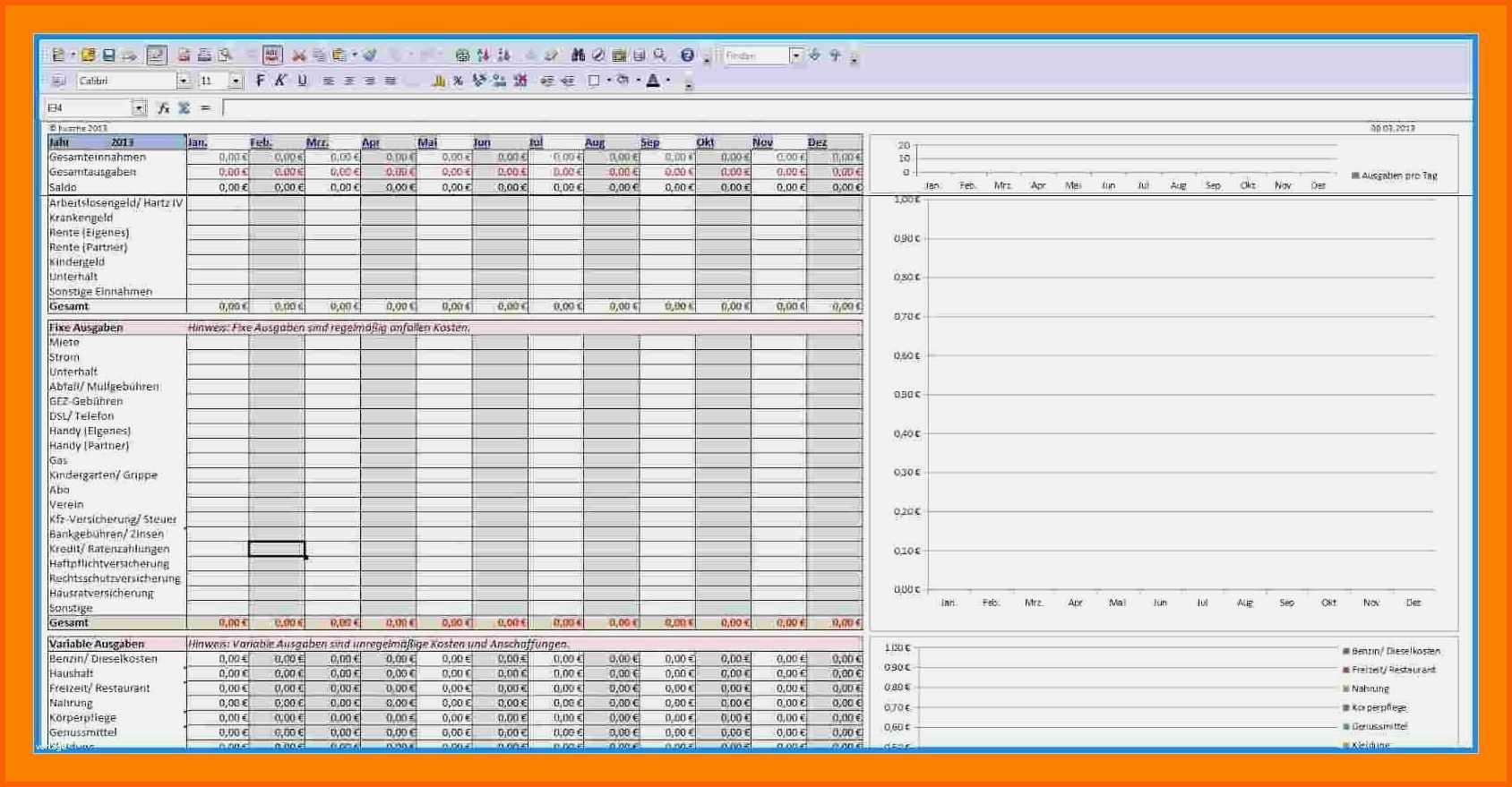Image resolution: width=1512 pixels, height=787 pixels.
Task: Copy the selected cells
Action: click(x=319, y=56)
